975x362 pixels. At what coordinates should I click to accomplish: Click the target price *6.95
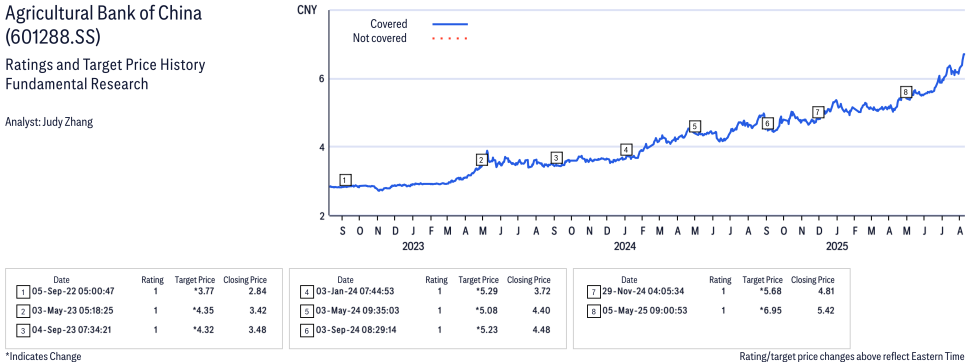point(772,310)
